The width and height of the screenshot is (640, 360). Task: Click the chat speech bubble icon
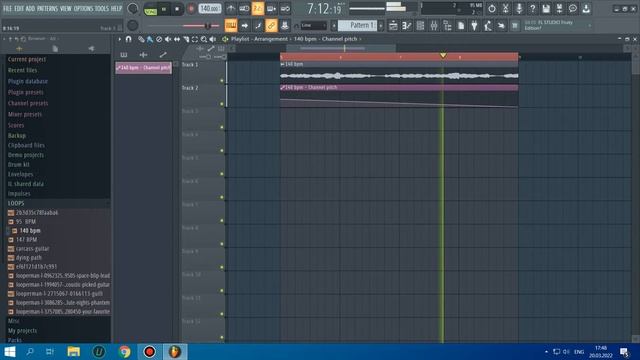click(x=573, y=8)
